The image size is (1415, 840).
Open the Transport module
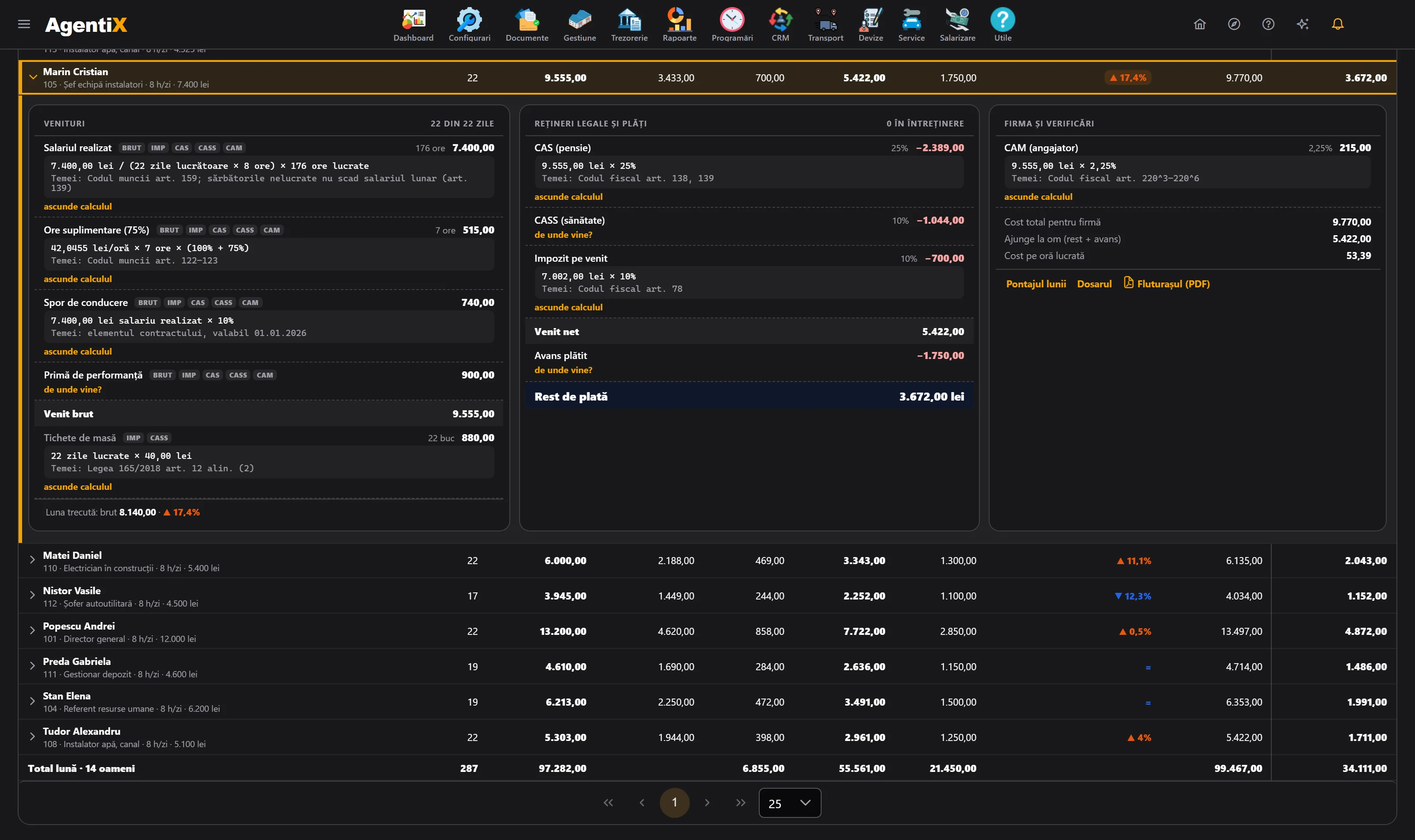pos(825,25)
